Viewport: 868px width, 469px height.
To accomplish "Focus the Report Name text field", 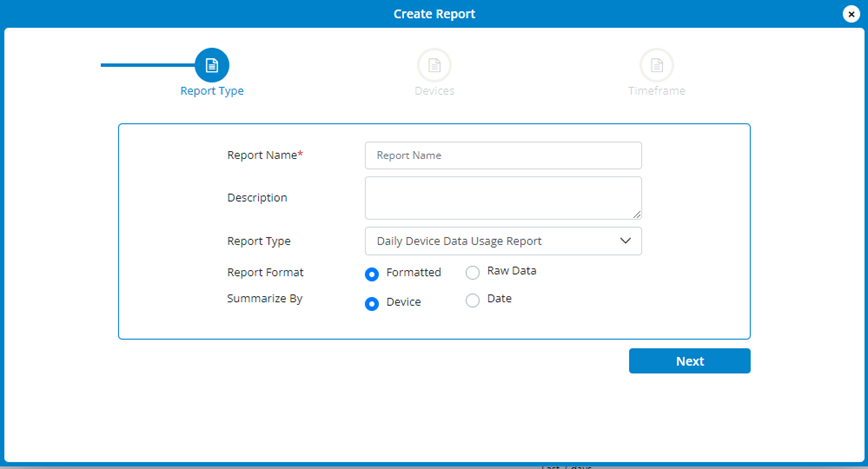I will pos(503,156).
